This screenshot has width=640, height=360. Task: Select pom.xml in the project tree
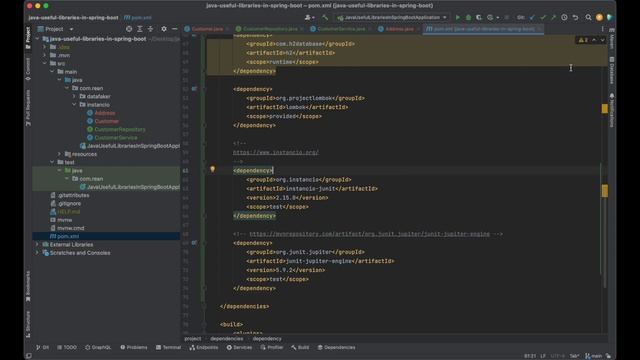point(106,236)
